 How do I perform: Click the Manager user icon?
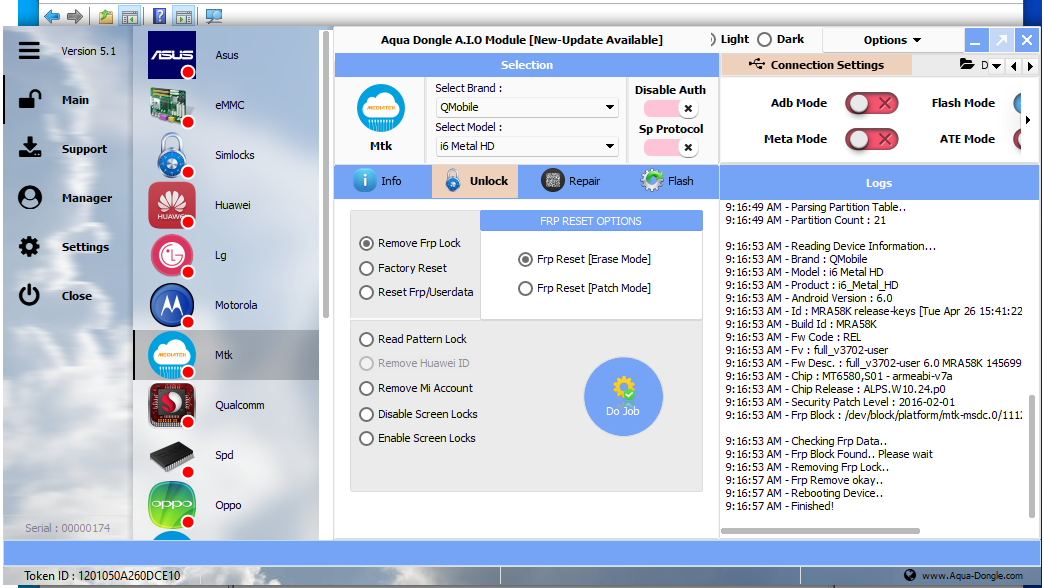(30, 198)
